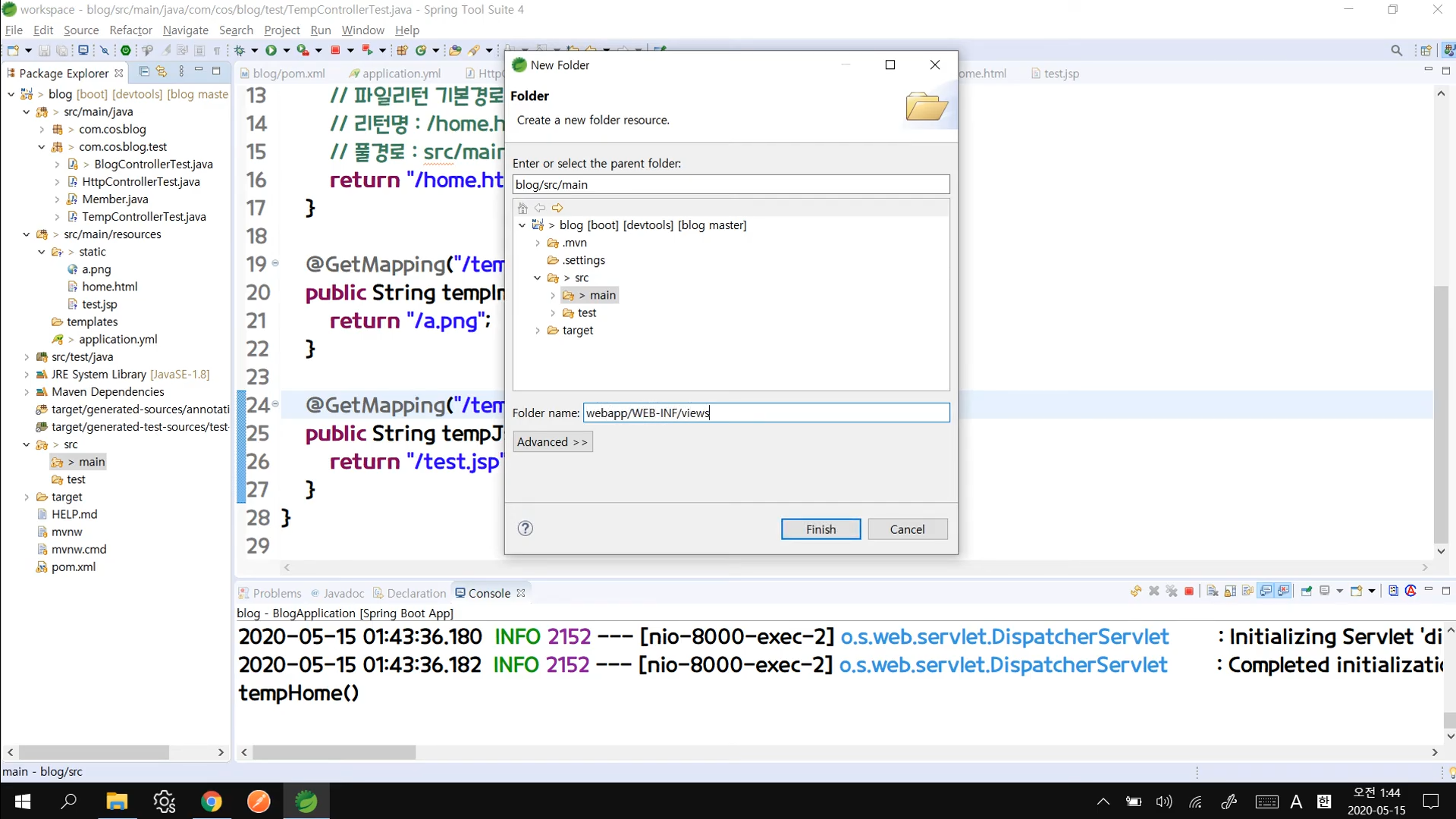Click the Console horizontal scrollbar thumb
Viewport: 1456px width, 819px height.
click(334, 752)
